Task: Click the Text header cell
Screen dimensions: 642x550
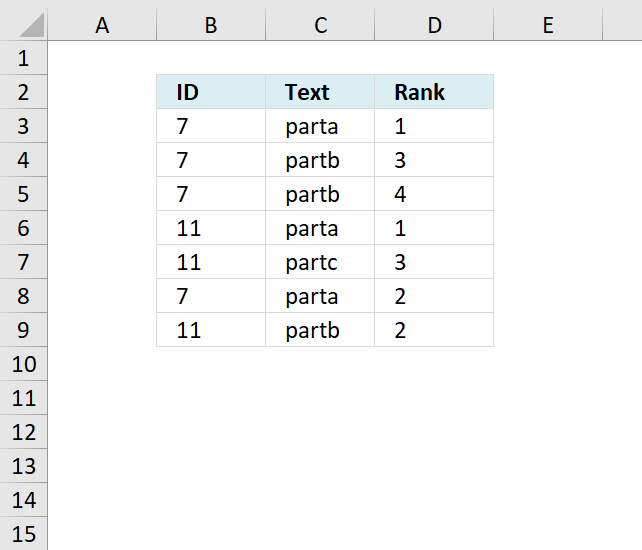Action: click(320, 92)
